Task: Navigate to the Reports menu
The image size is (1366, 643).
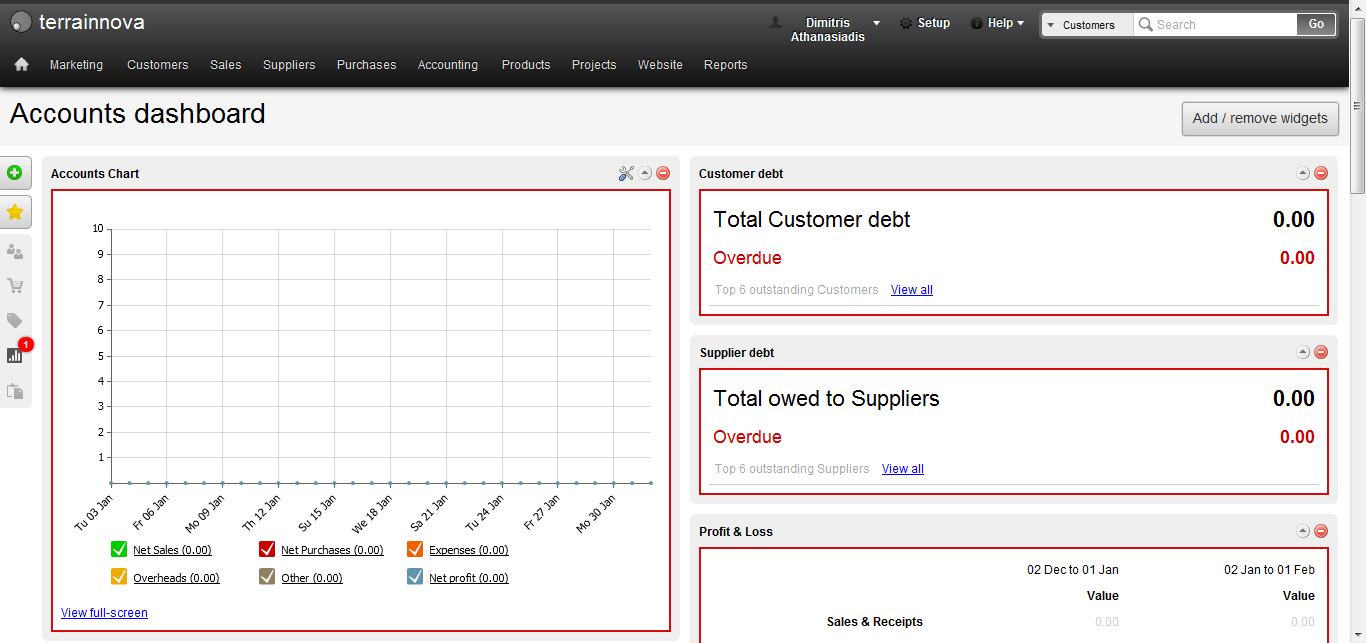Action: (x=725, y=64)
